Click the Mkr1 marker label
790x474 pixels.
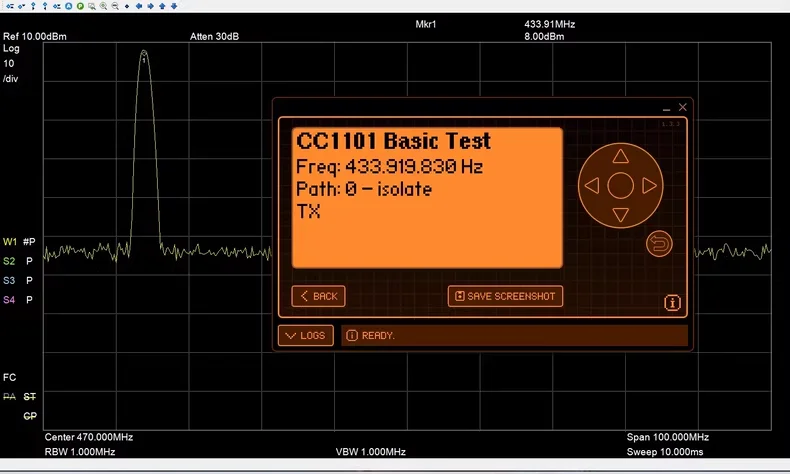point(426,24)
